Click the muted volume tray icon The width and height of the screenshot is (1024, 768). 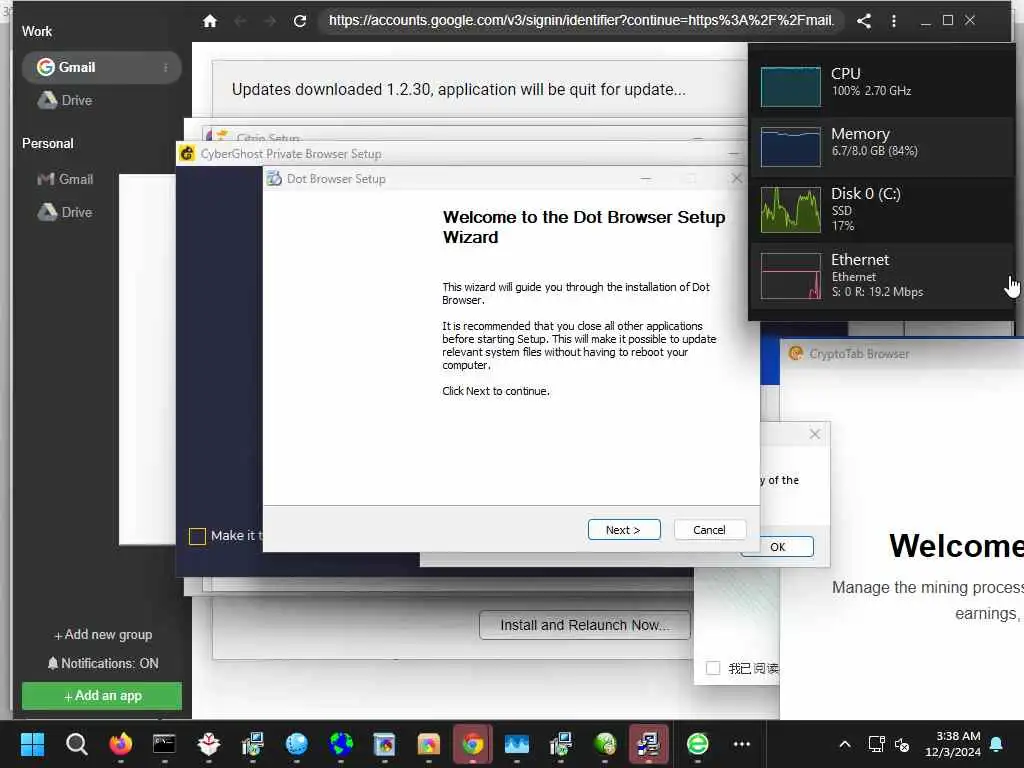point(902,744)
